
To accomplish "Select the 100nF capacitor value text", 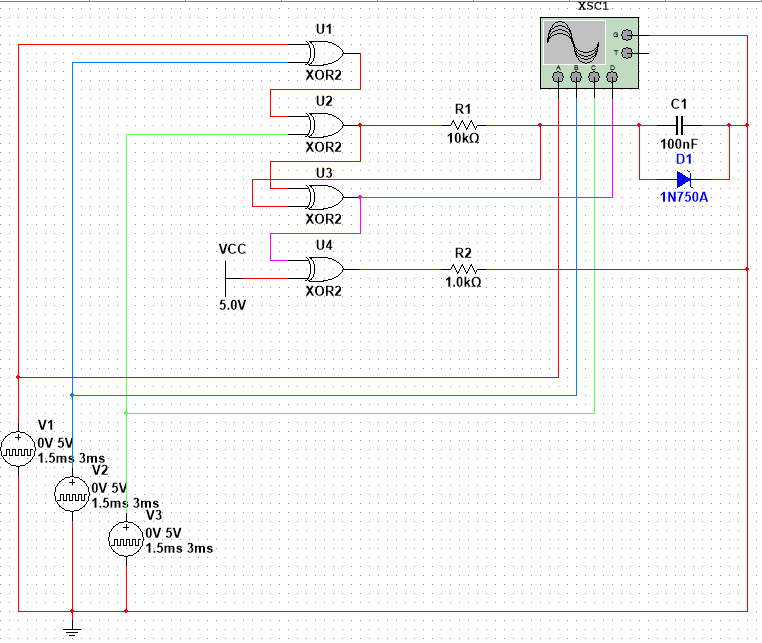I will tap(679, 144).
